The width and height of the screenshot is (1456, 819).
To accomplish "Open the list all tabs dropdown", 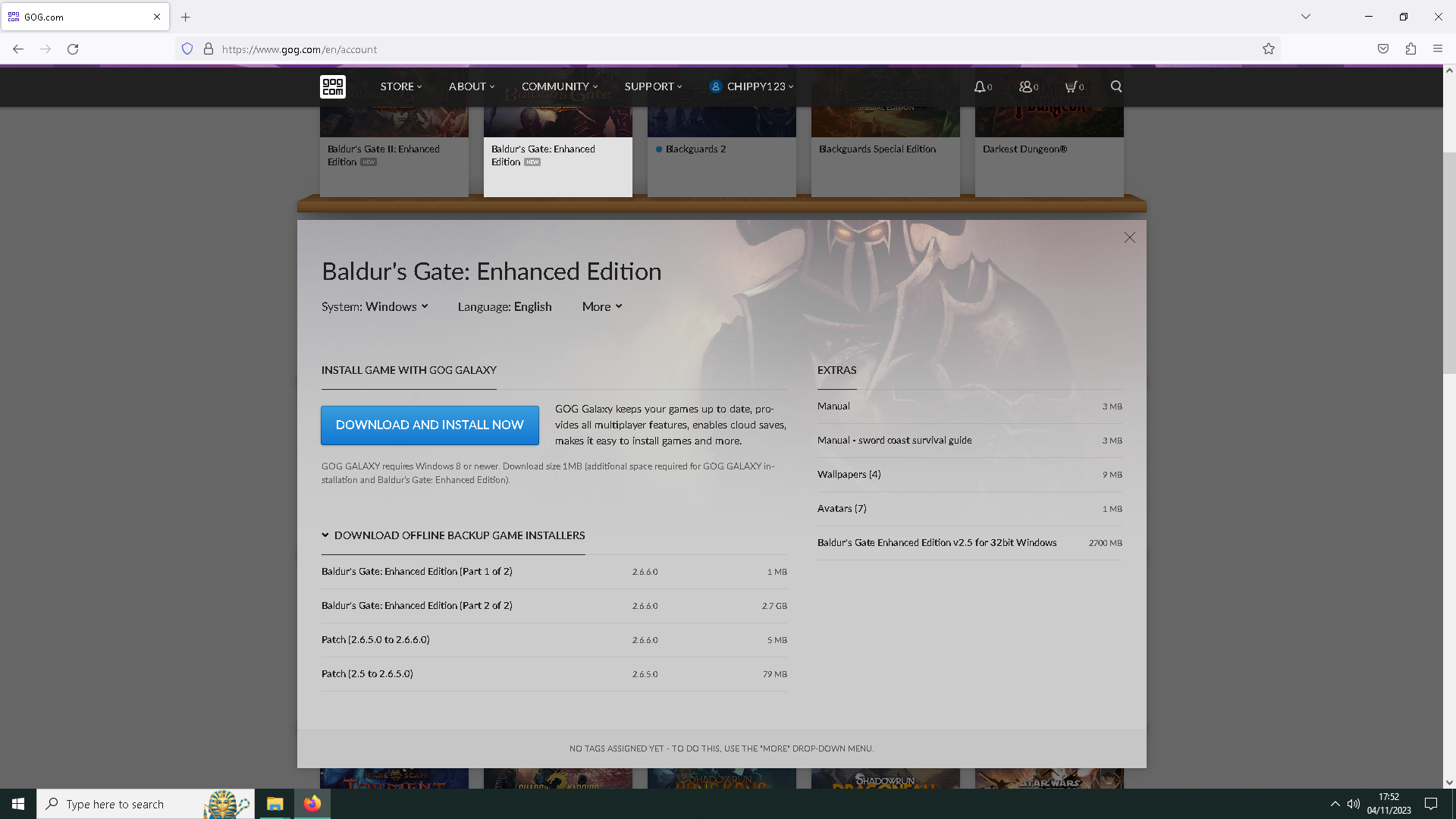I will click(x=1306, y=17).
